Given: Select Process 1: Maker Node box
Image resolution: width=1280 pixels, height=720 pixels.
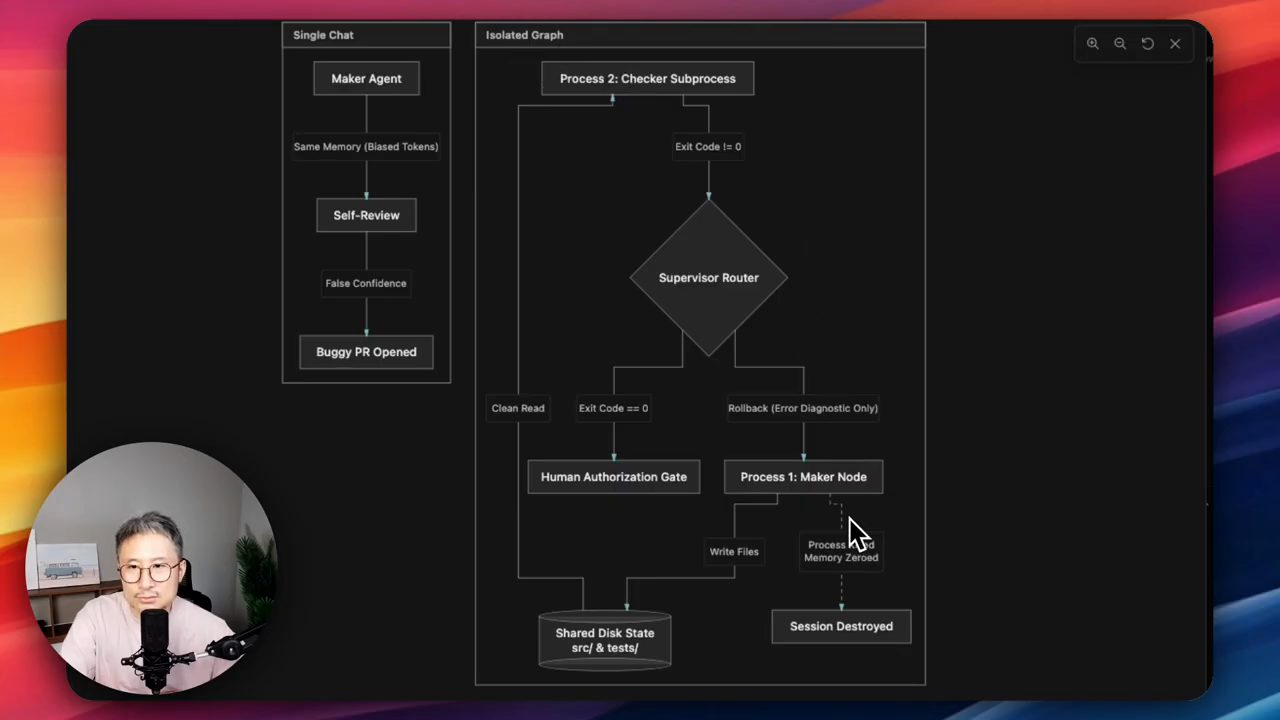Looking at the screenshot, I should [803, 477].
